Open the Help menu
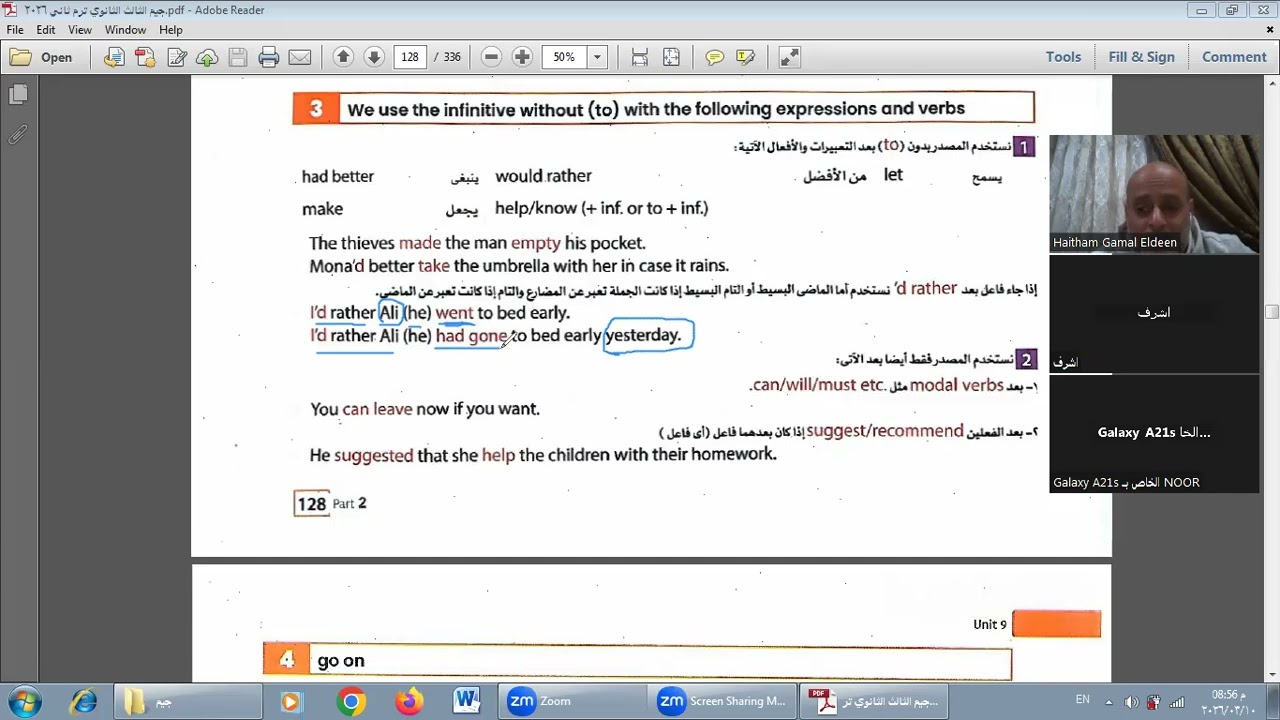The width and height of the screenshot is (1280, 720). point(171,30)
